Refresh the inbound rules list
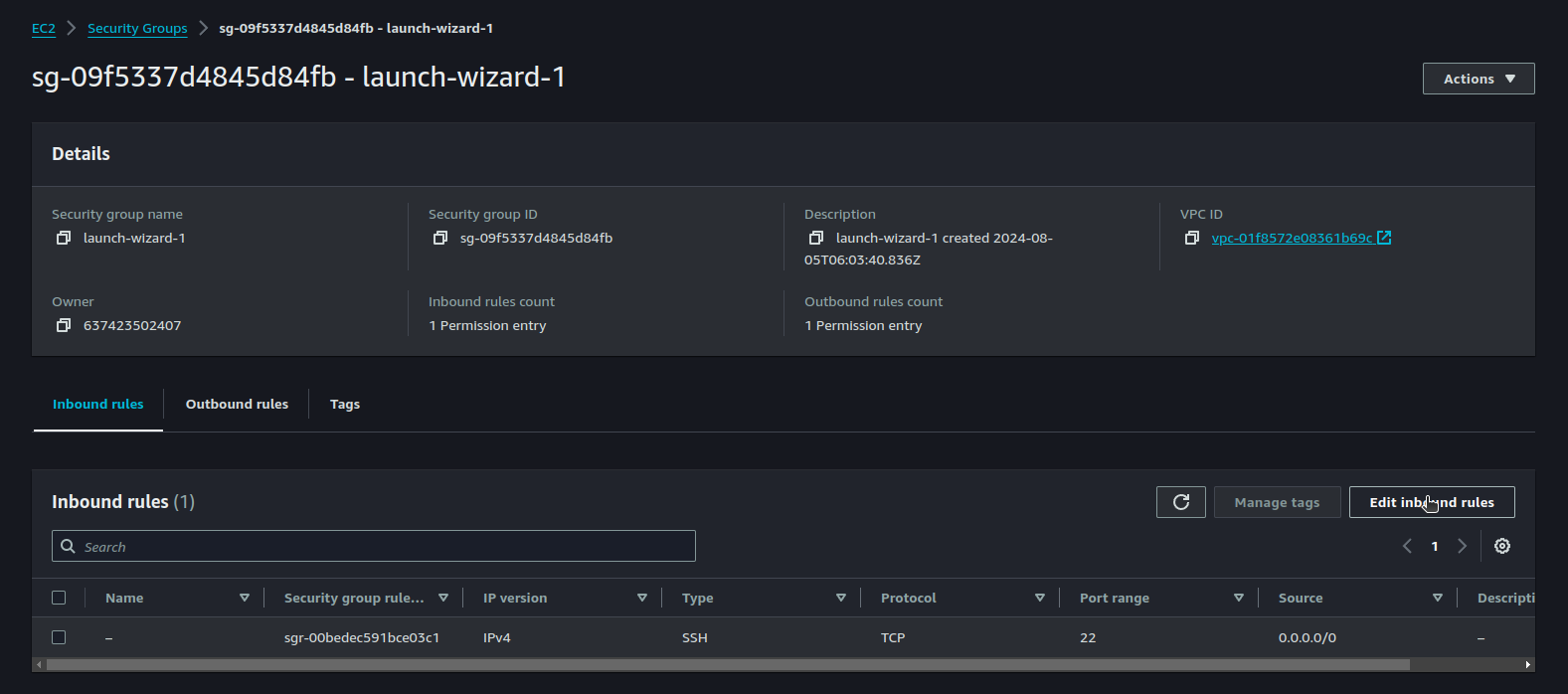1568x694 pixels. click(x=1180, y=502)
